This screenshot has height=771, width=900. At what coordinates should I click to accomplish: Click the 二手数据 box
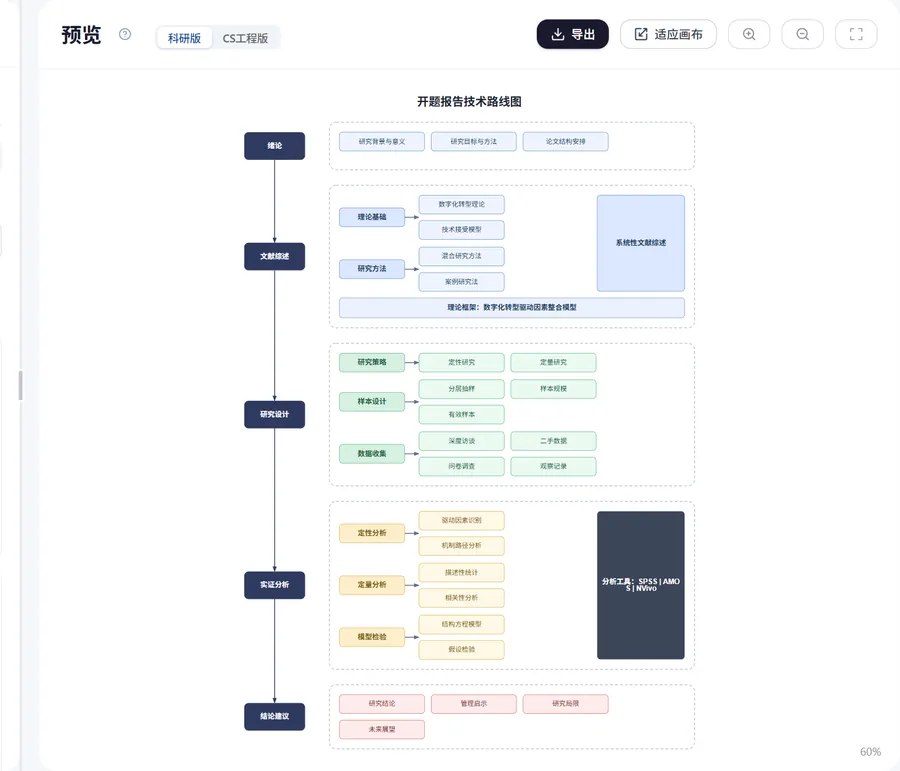[x=553, y=441]
